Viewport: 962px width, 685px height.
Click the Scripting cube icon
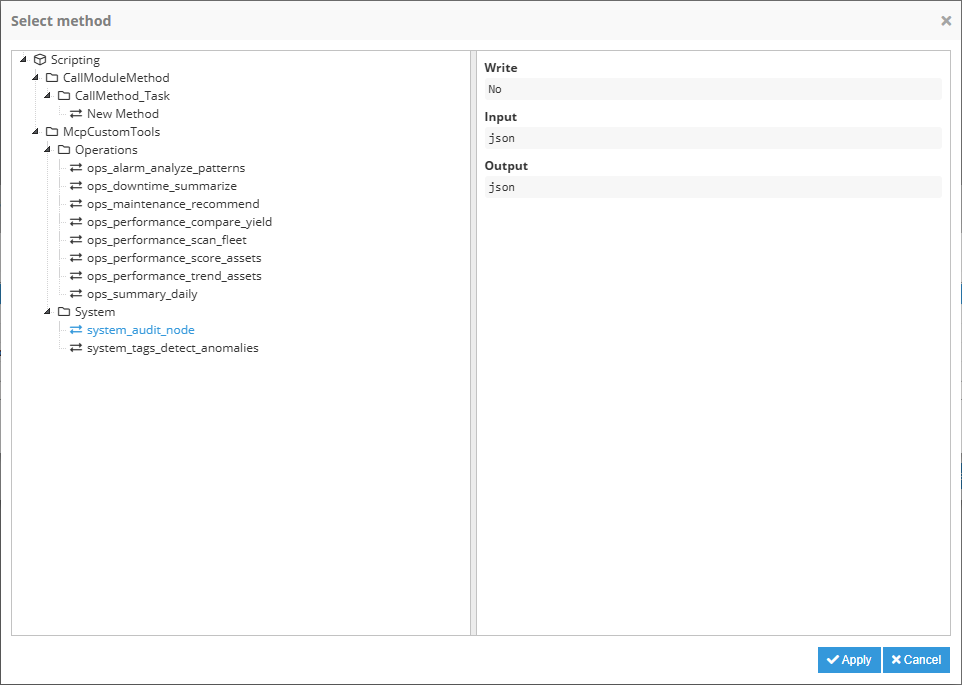pos(40,59)
